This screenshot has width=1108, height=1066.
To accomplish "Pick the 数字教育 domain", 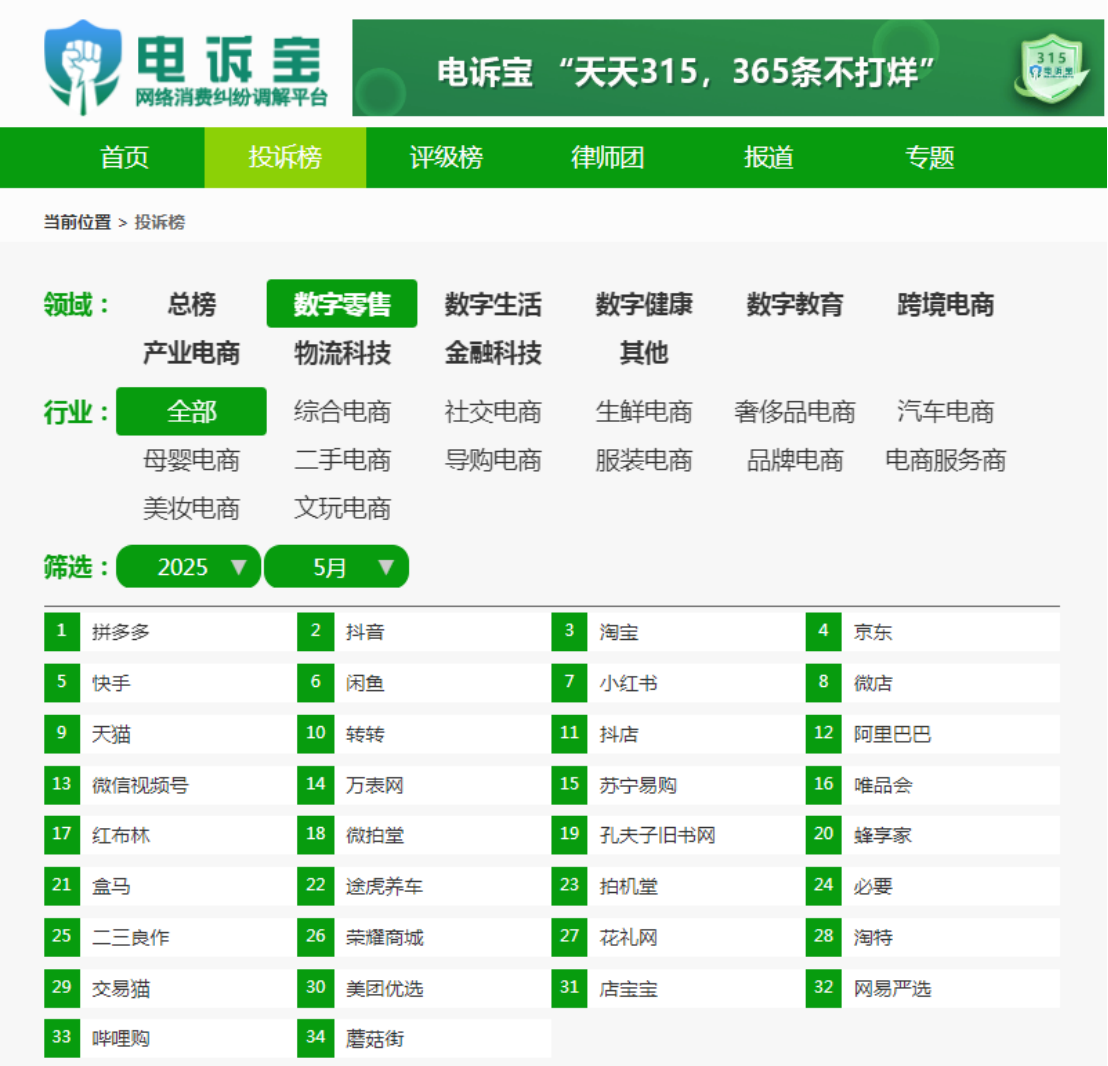I will click(795, 304).
